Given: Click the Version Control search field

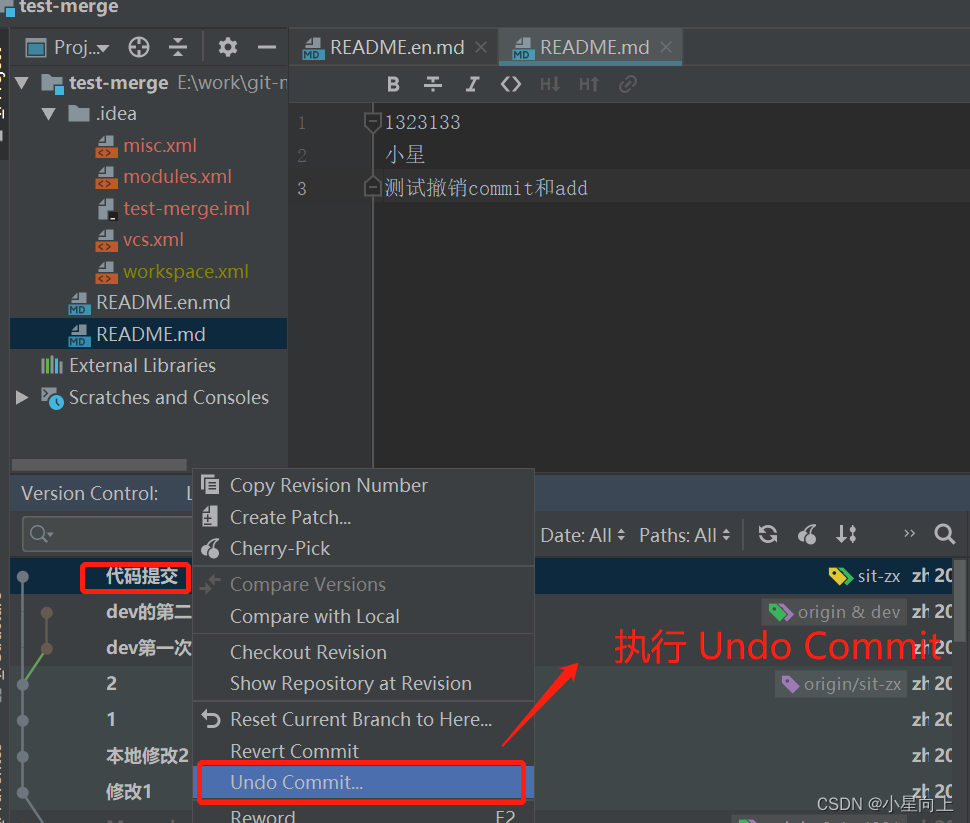Looking at the screenshot, I should click(x=105, y=534).
